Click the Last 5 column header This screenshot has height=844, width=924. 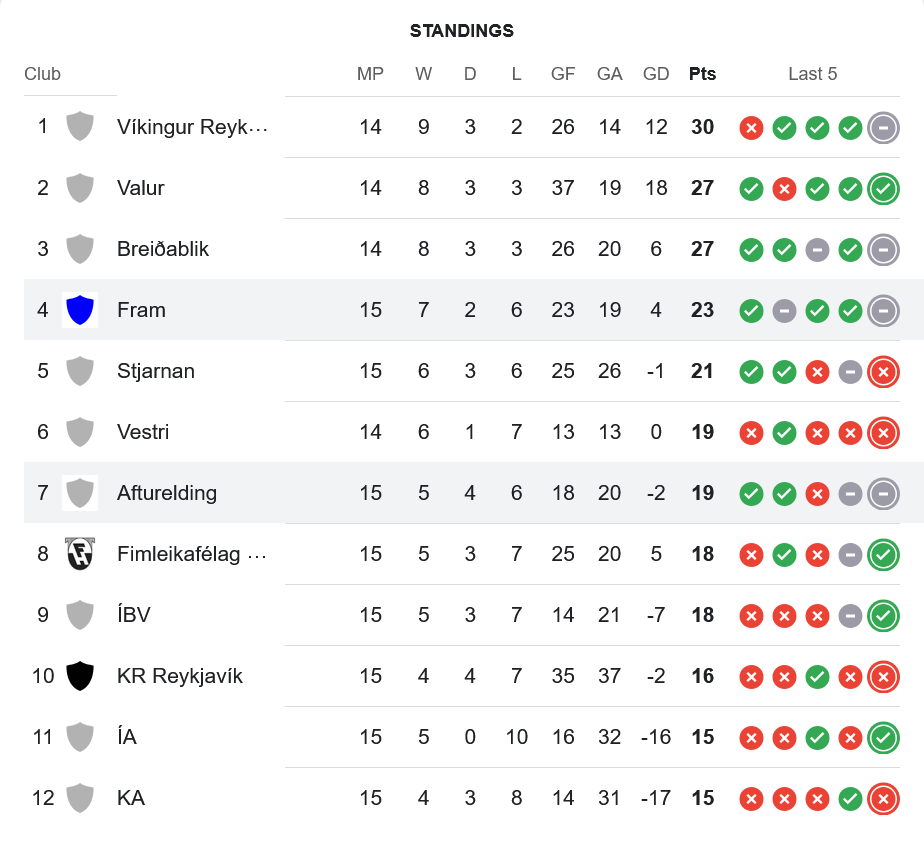click(812, 74)
